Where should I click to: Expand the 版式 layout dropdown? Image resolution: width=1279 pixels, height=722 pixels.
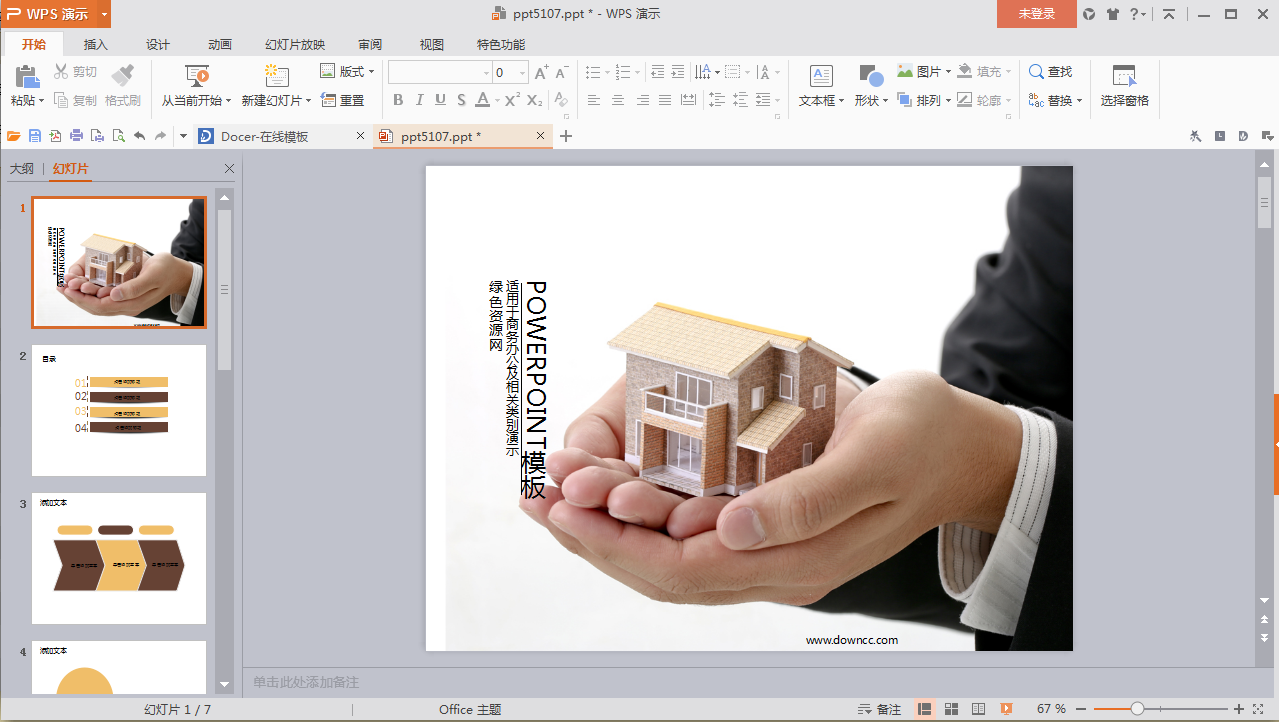tap(347, 71)
